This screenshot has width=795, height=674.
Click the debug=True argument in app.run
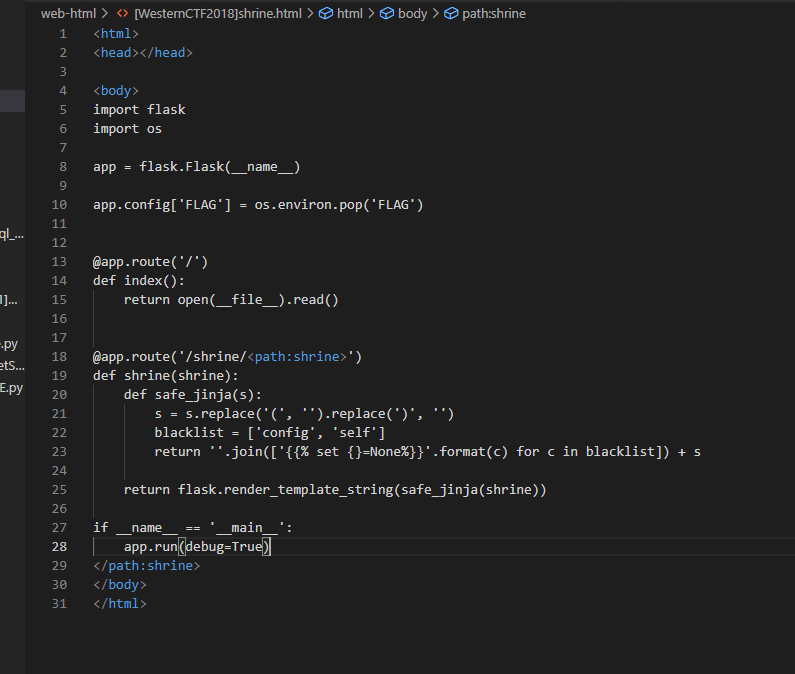pyautogui.click(x=226, y=547)
